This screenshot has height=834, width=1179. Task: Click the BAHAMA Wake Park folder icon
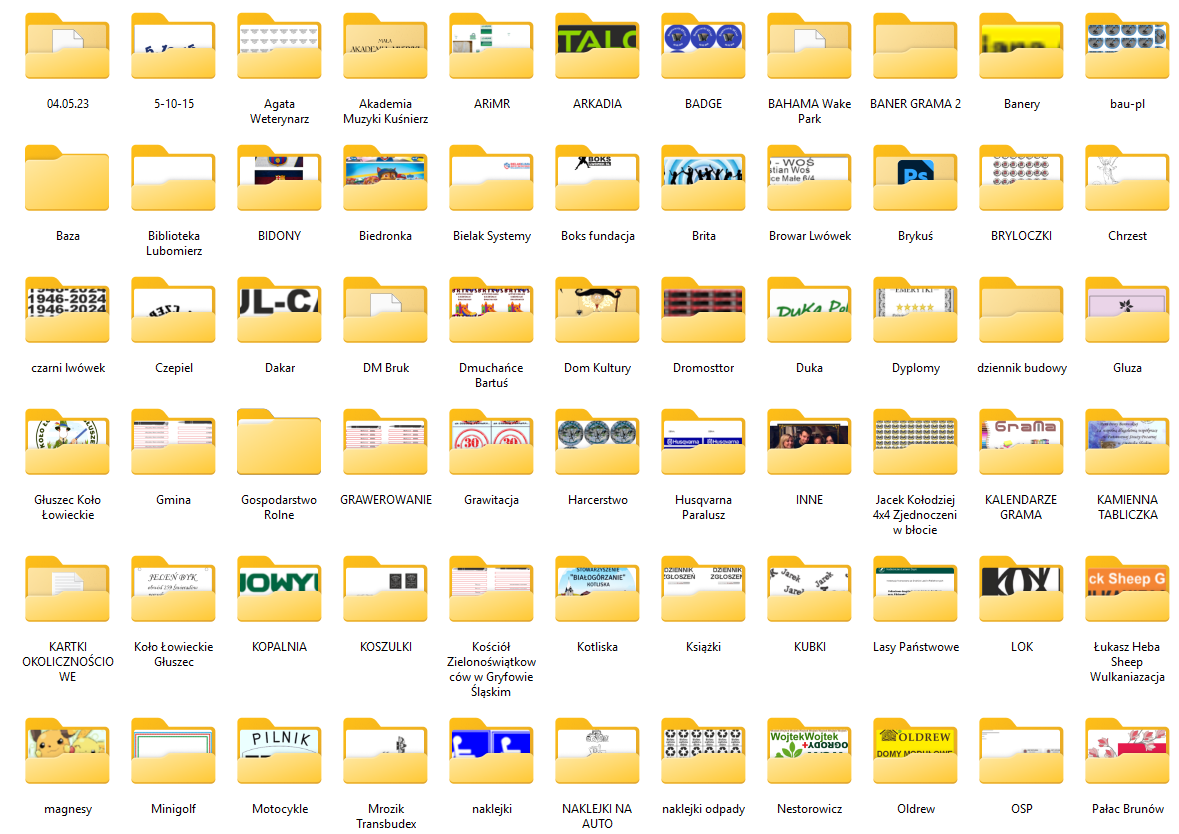tap(809, 46)
